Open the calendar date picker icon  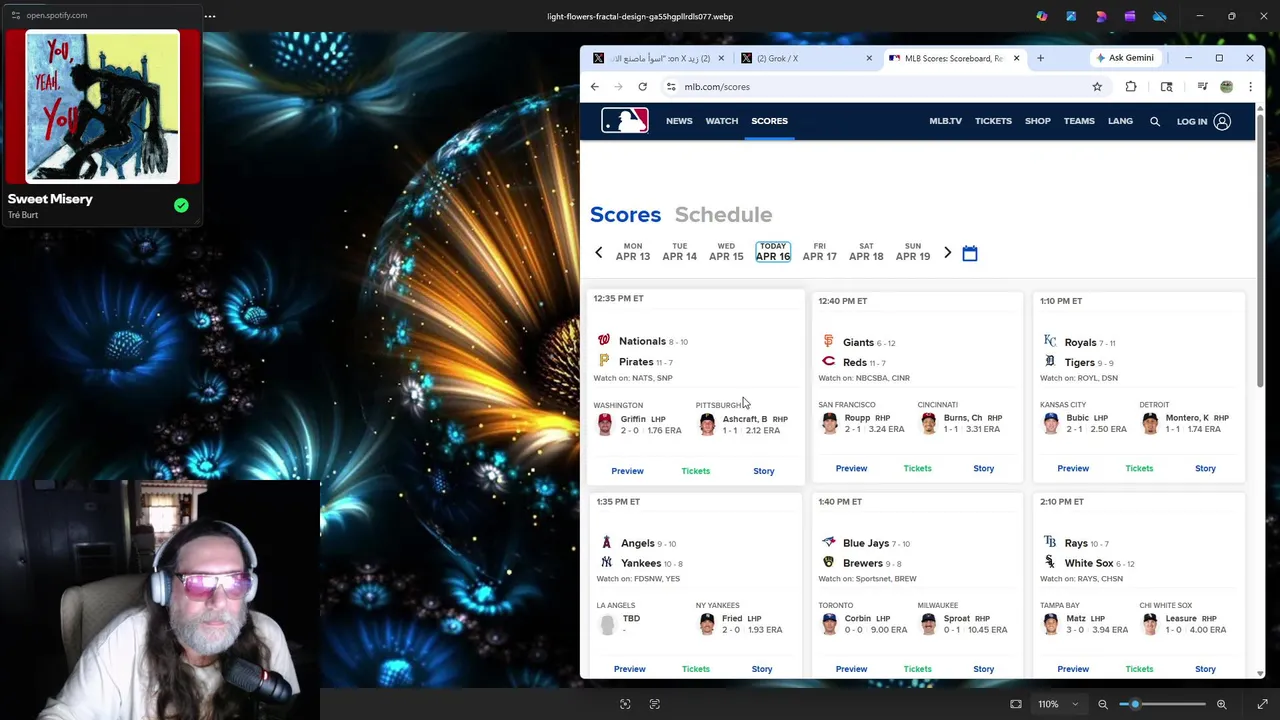point(969,253)
